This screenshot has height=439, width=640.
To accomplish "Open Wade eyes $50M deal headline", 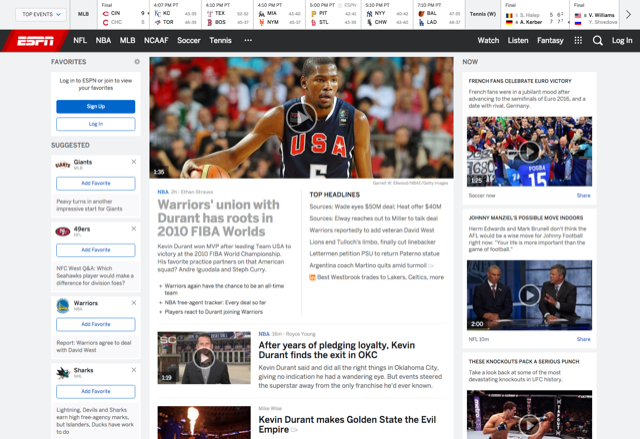I will tap(375, 206).
